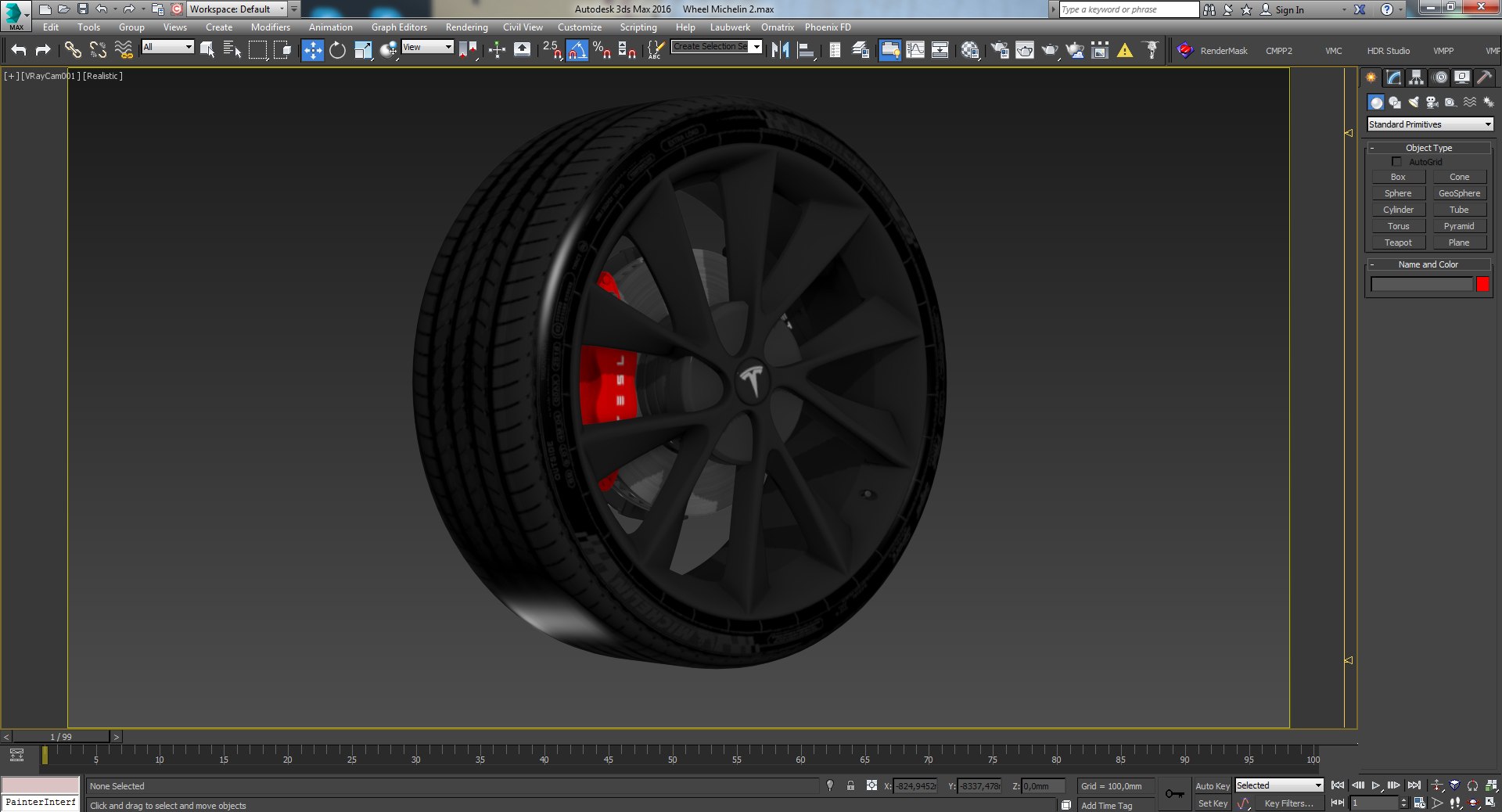Click the time slider 1 / 99 handle

pos(61,737)
